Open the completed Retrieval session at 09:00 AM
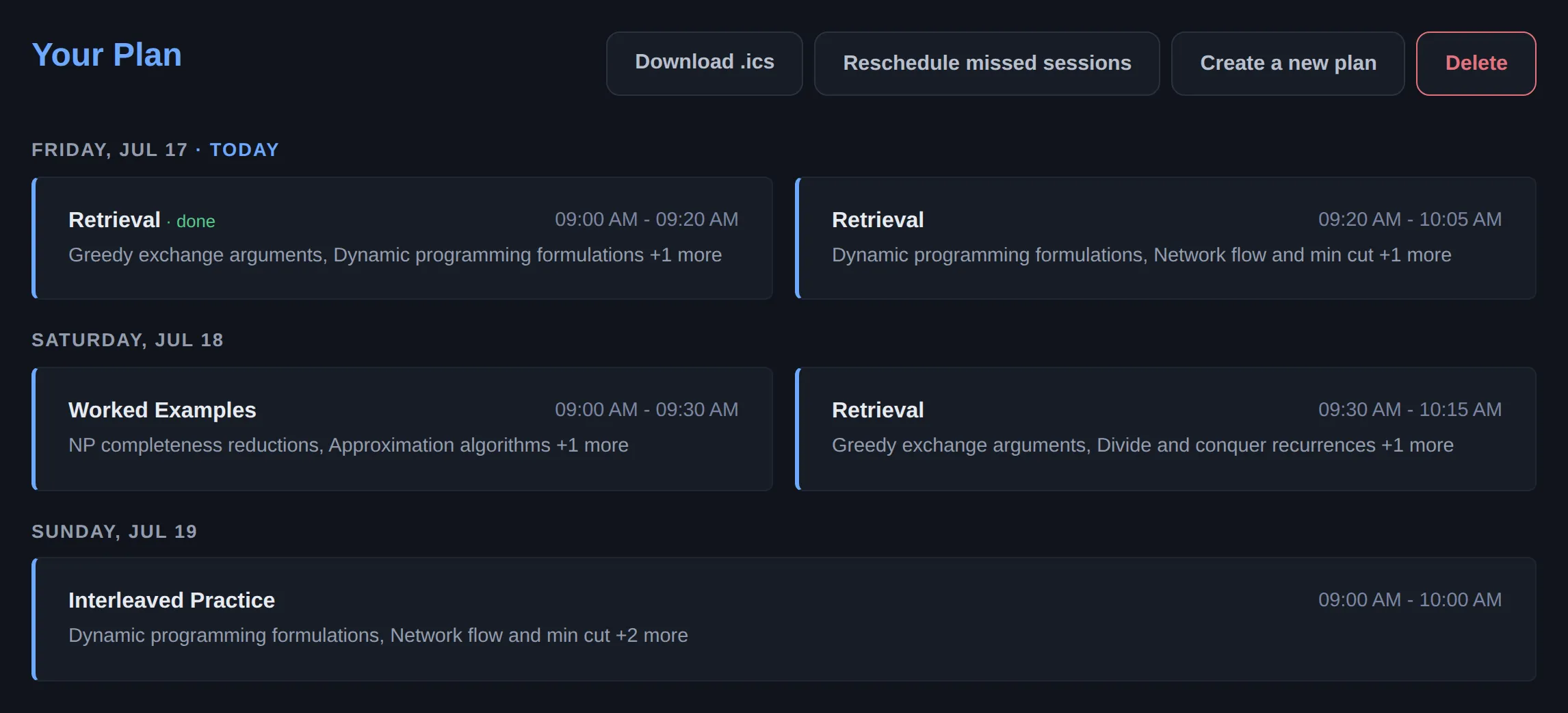Viewport: 1568px width, 713px height. tap(402, 238)
